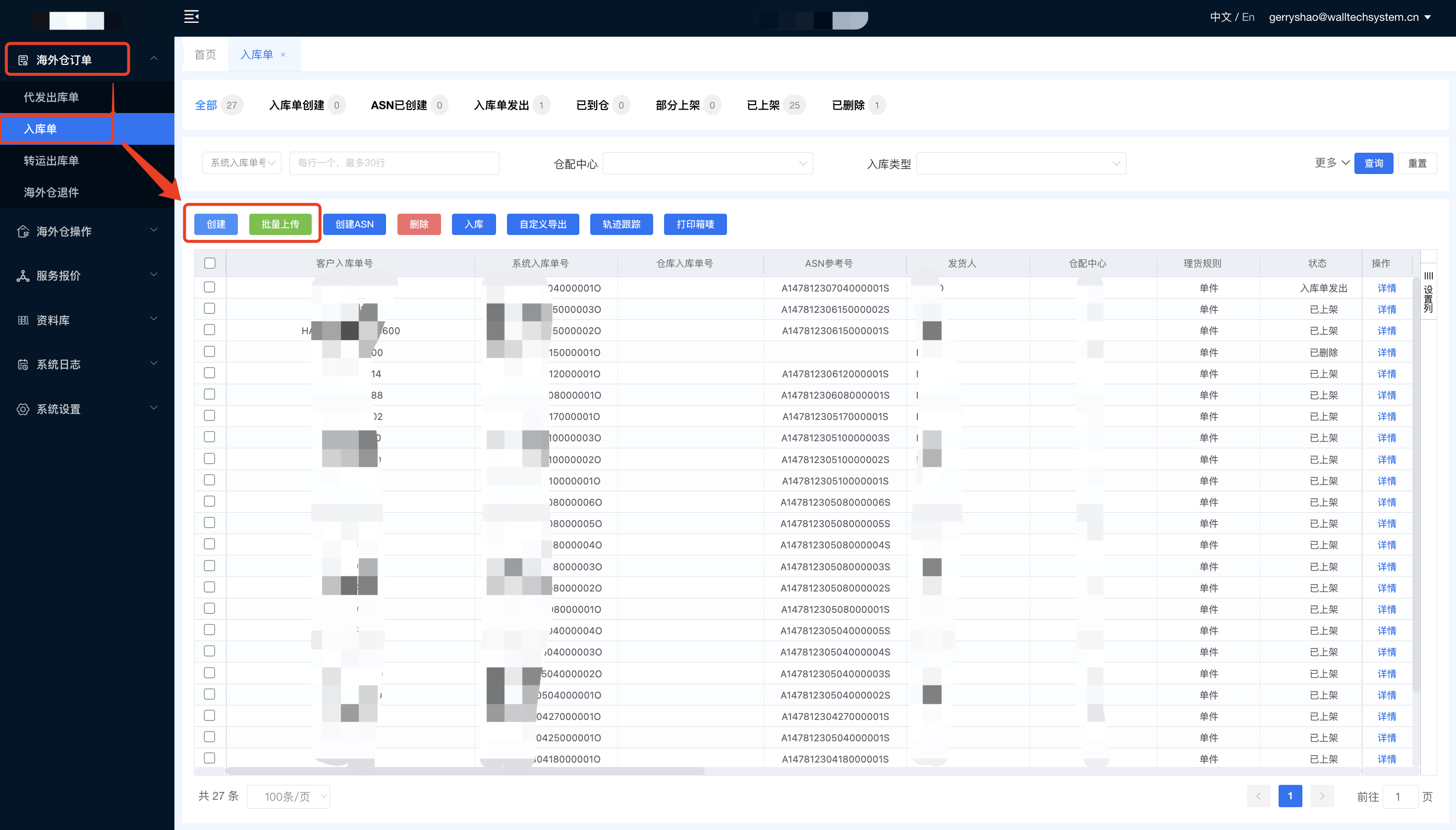
Task: Click the 资料库 library icon
Action: tap(23, 320)
